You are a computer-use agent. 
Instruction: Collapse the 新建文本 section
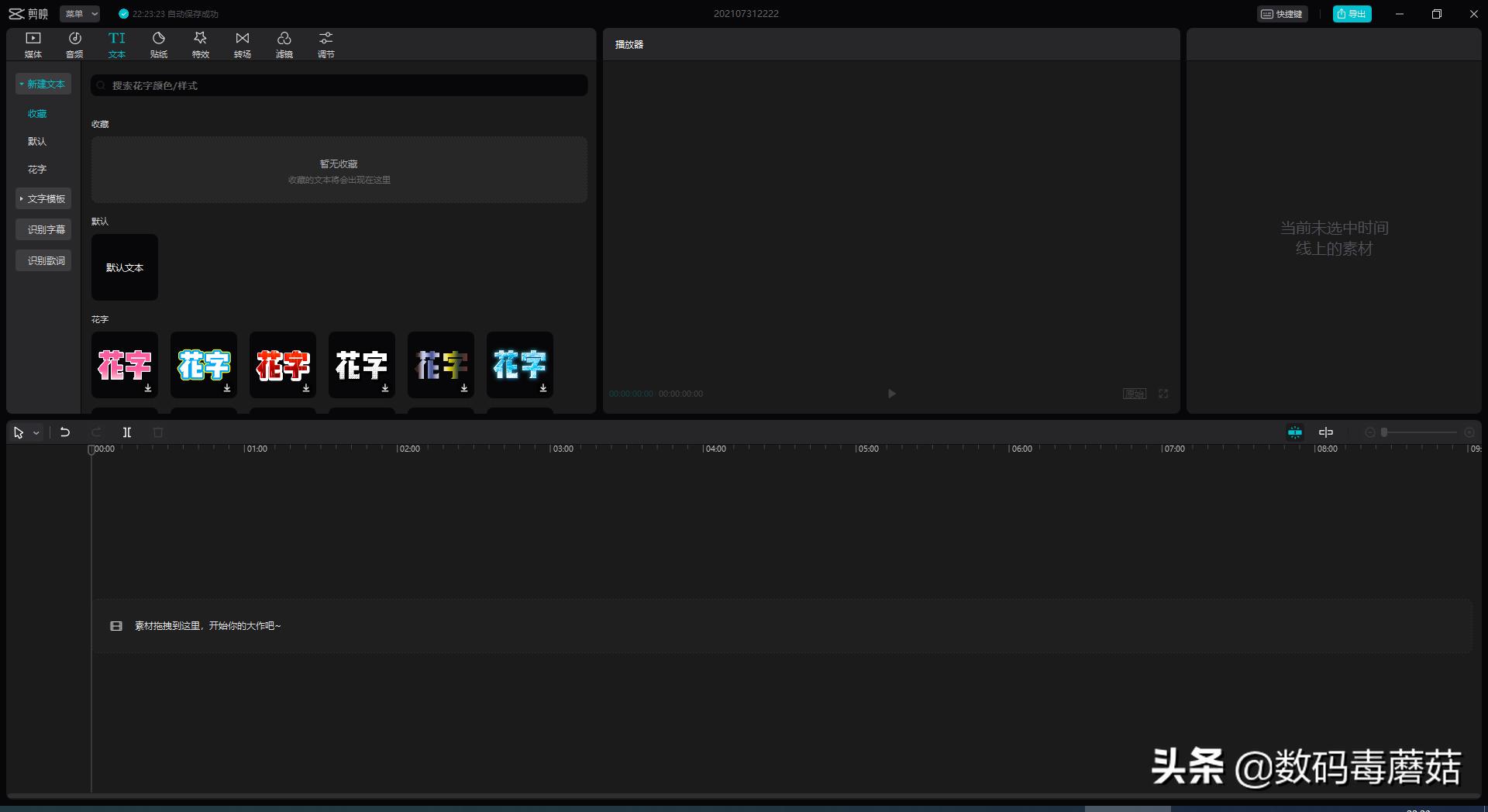click(x=43, y=84)
